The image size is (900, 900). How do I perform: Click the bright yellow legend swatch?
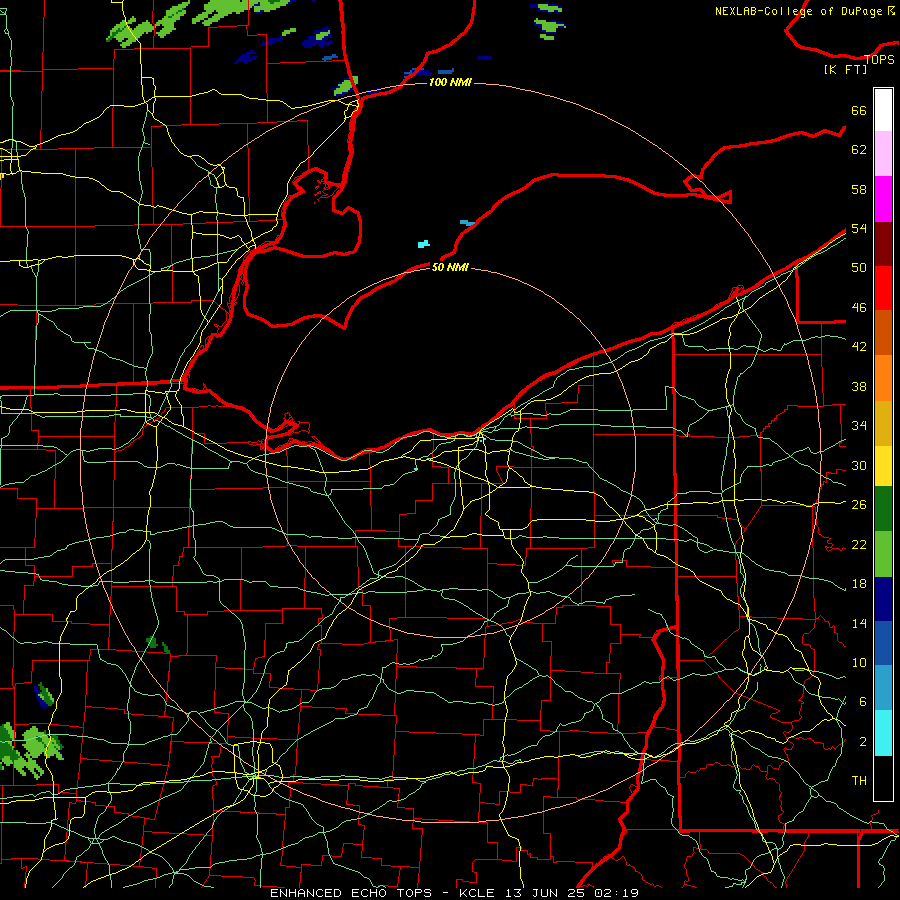pyautogui.click(x=883, y=465)
